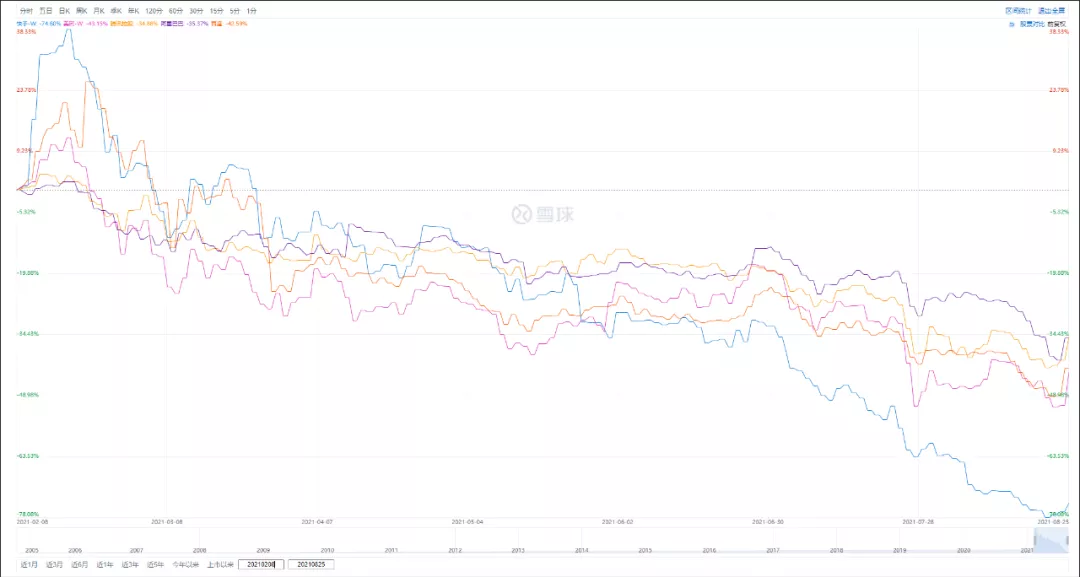Image resolution: width=1080 pixels, height=577 pixels.
Task: Select the 今年以来 year-to-date range
Action: tap(185, 564)
